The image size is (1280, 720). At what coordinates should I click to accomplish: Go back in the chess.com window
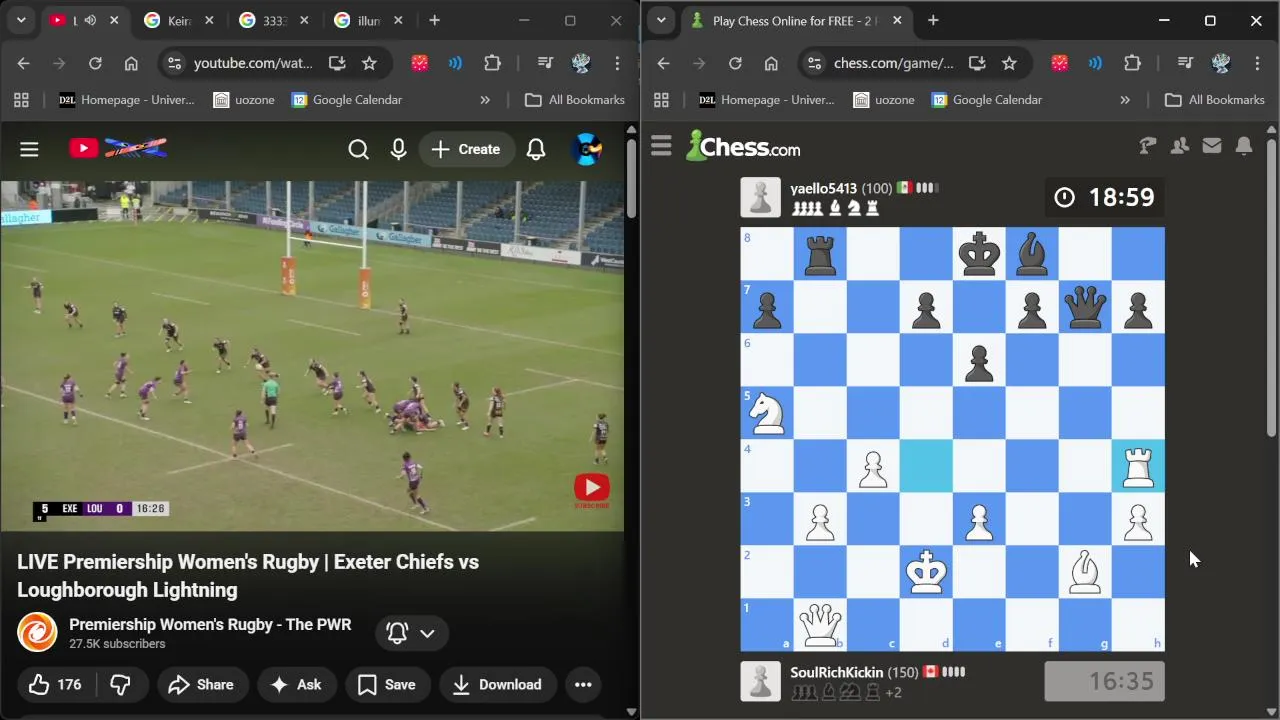click(x=663, y=63)
